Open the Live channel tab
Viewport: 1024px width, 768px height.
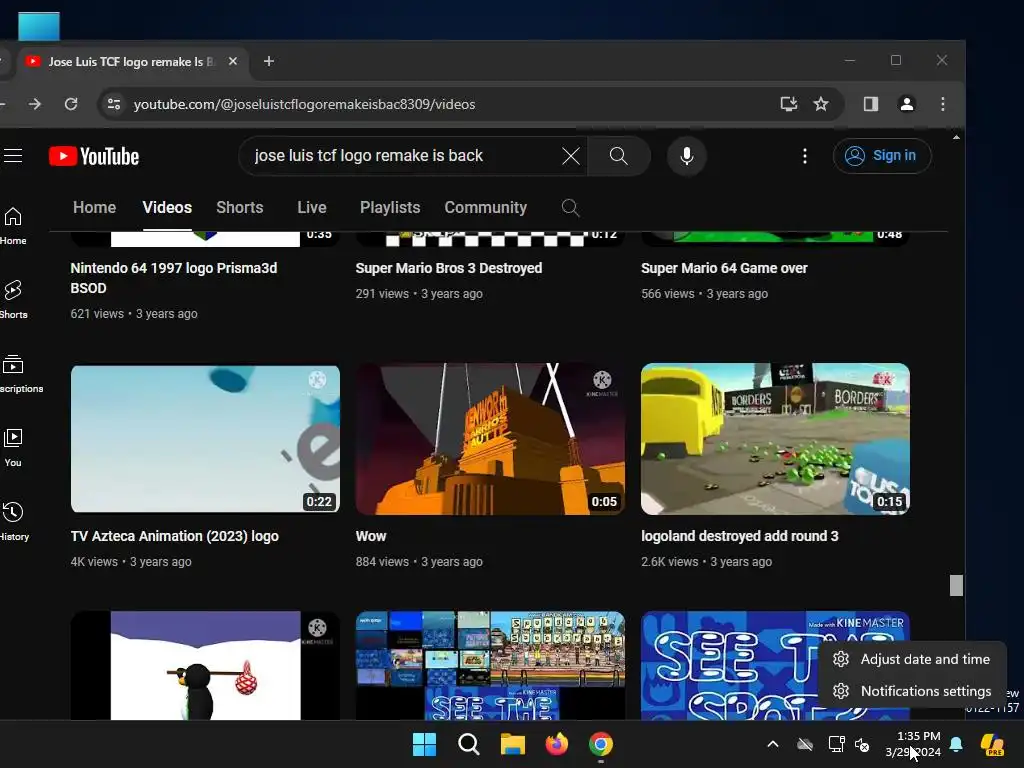(x=312, y=208)
